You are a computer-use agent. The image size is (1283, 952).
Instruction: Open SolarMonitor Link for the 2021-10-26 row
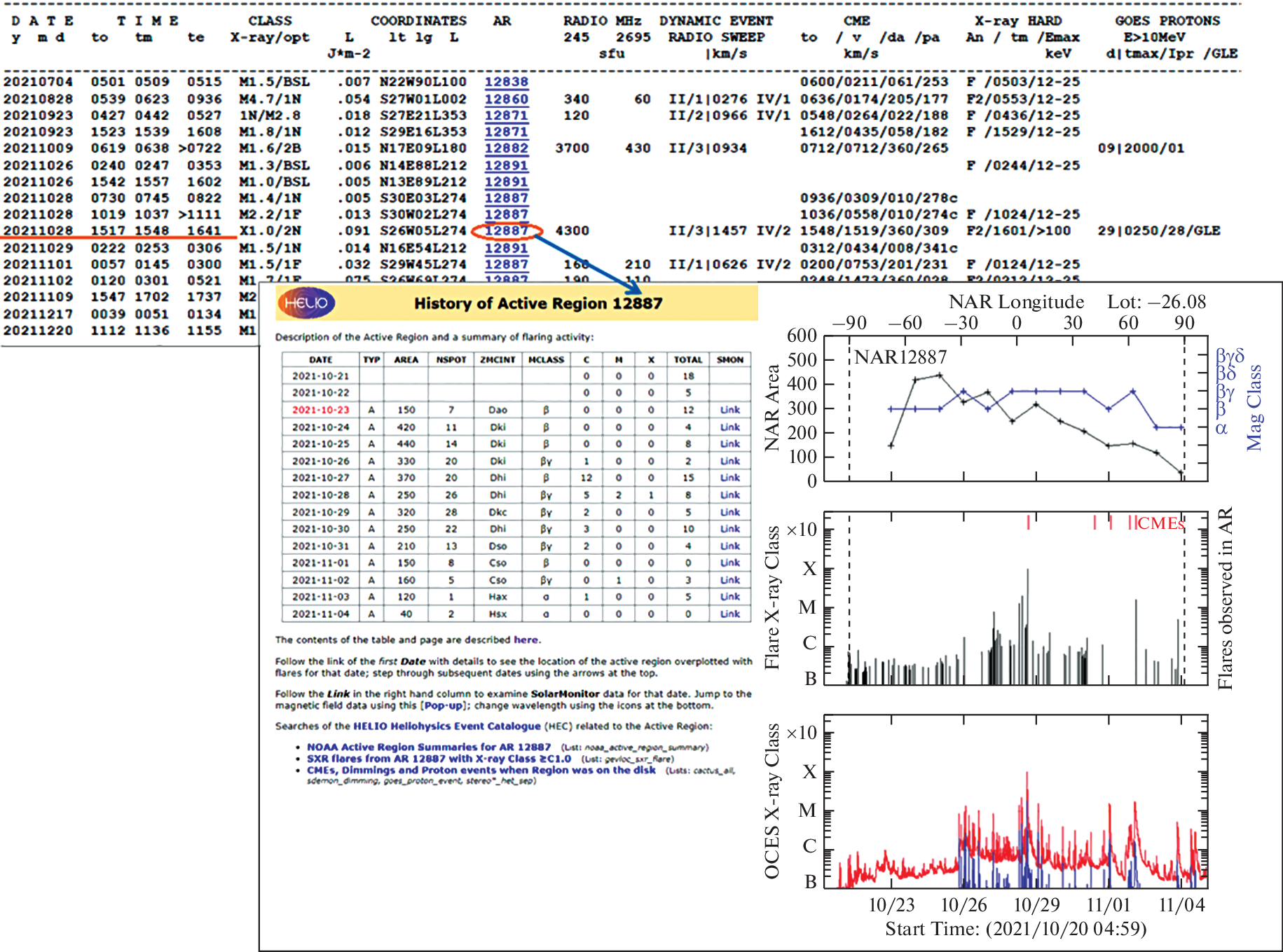click(x=729, y=461)
